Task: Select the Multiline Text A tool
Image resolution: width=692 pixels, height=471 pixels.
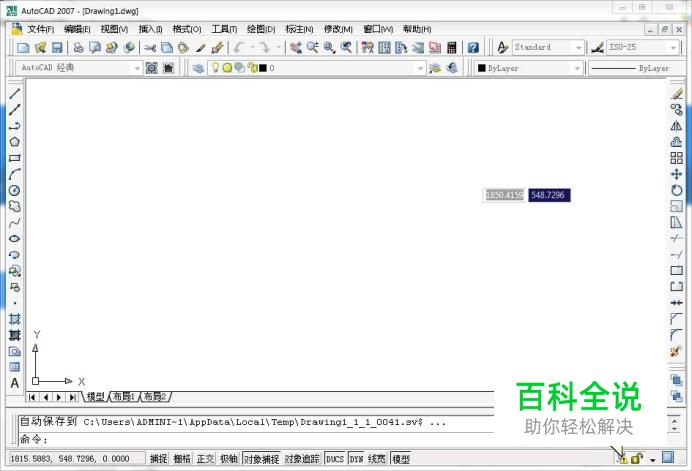Action: click(15, 383)
